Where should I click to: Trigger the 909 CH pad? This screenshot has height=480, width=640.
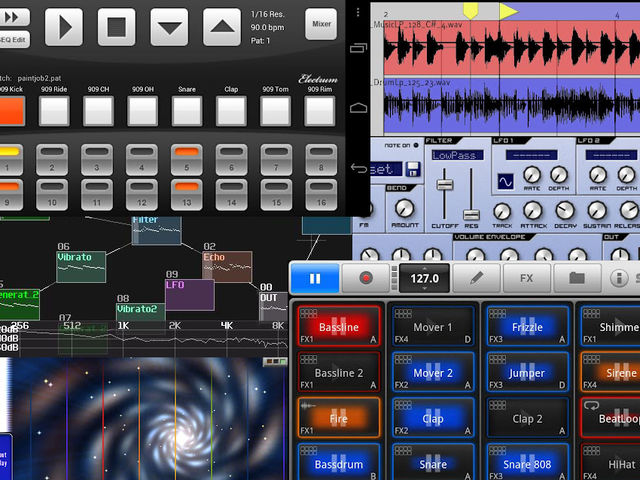(x=98, y=111)
